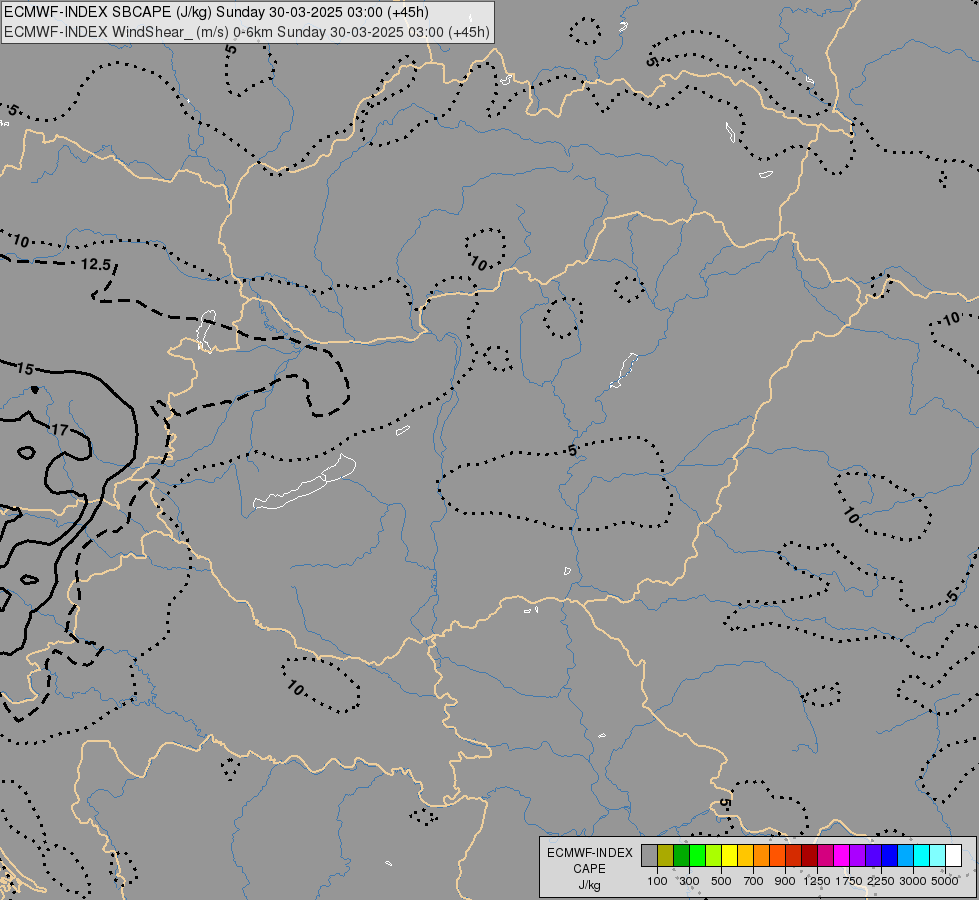The width and height of the screenshot is (979, 900).
Task: Click the 17 contour label
Action: pos(60,430)
